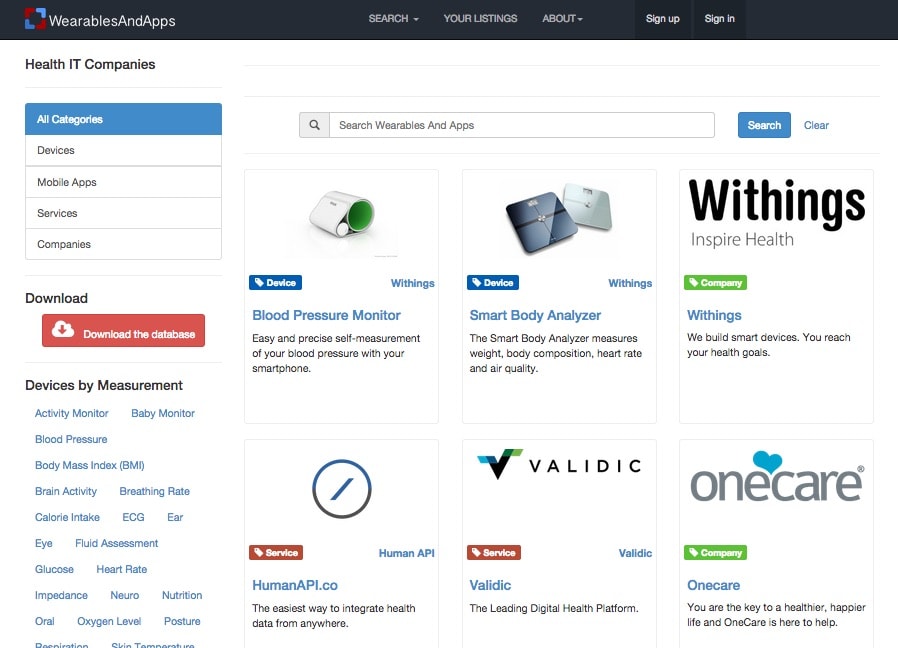Screen dimensions: 898x648
Task: Click the Blood Pressure Monitor description text
Action: coord(336,354)
